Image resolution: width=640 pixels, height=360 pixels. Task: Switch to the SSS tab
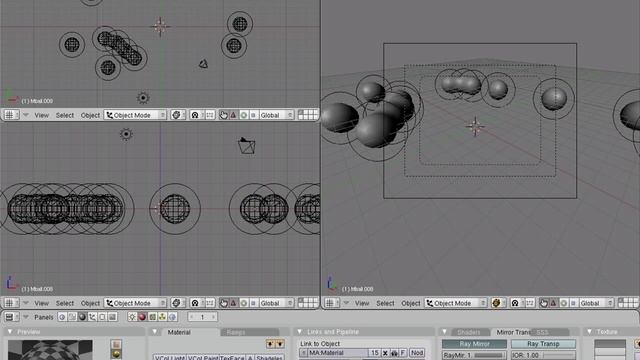click(549, 332)
